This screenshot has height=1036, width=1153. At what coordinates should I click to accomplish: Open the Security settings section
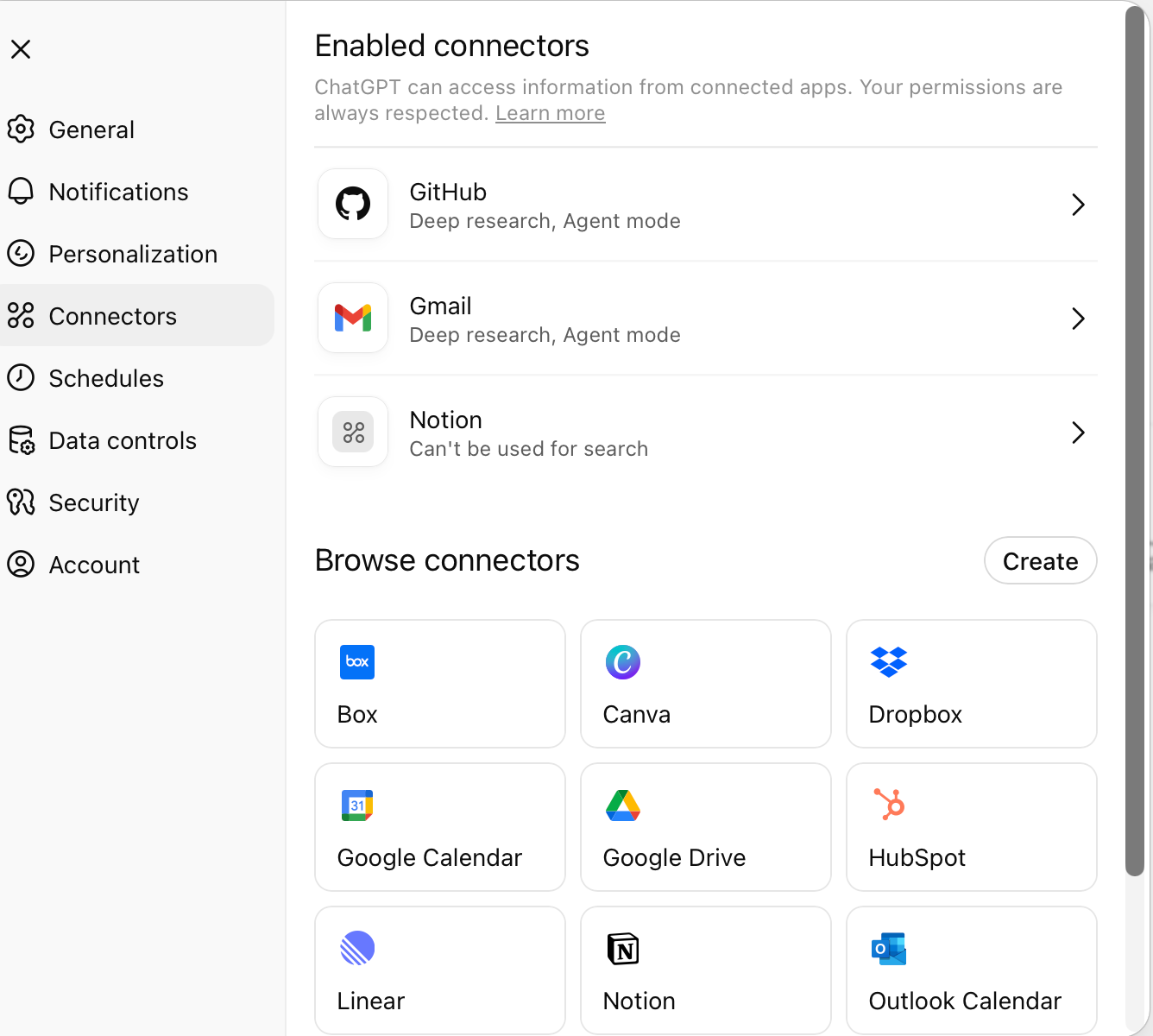[x=137, y=502]
